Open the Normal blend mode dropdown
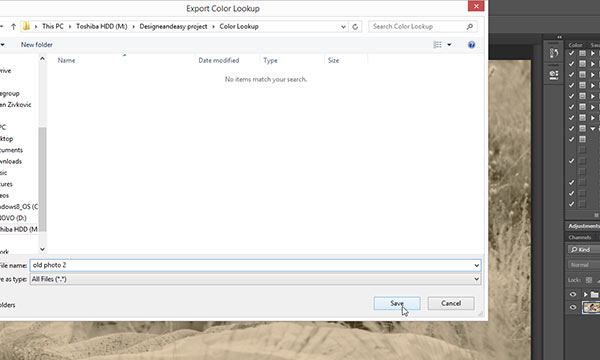 [584, 265]
